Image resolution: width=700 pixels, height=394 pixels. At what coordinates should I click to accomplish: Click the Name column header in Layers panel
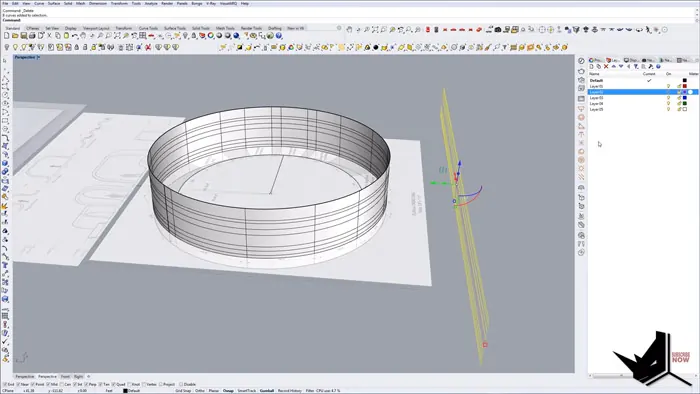point(595,74)
